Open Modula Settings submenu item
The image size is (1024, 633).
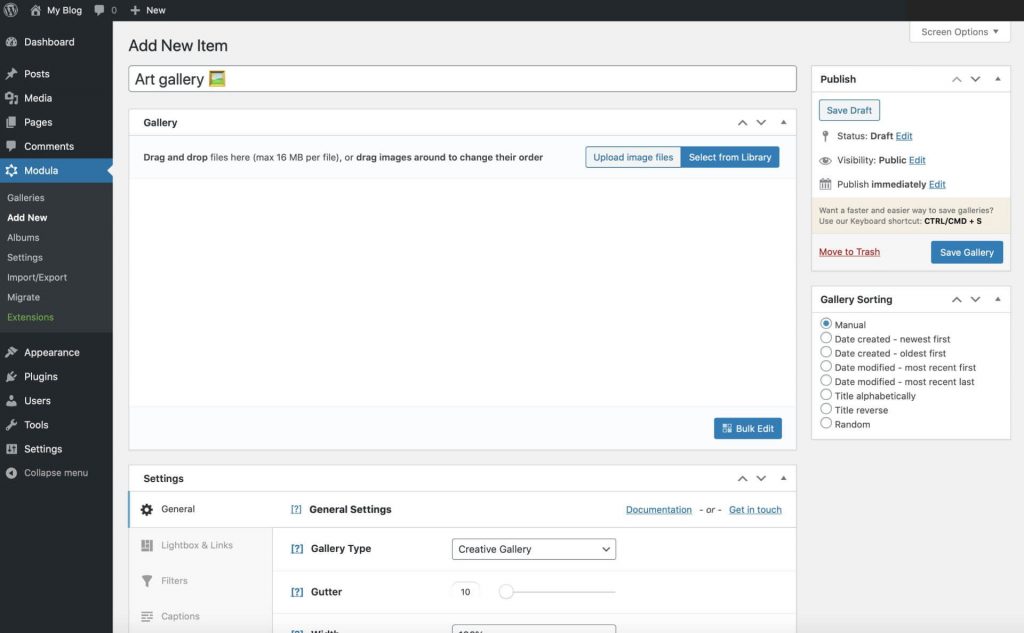pyautogui.click(x=25, y=257)
